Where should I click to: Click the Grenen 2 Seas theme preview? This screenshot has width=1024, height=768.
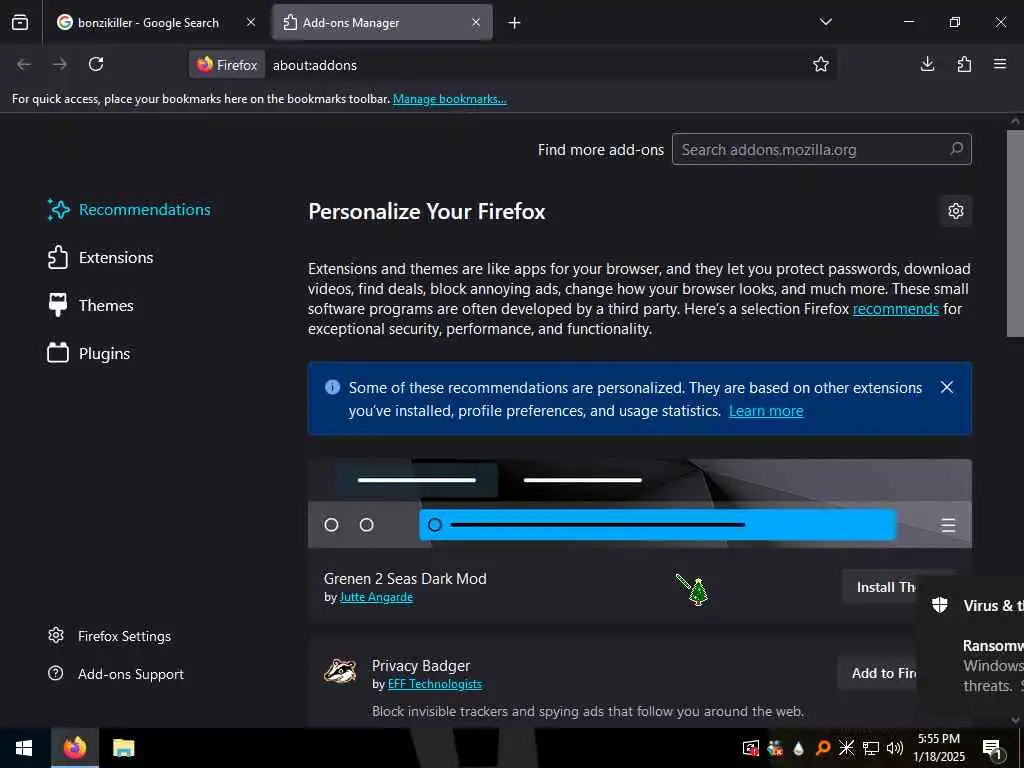[639, 504]
